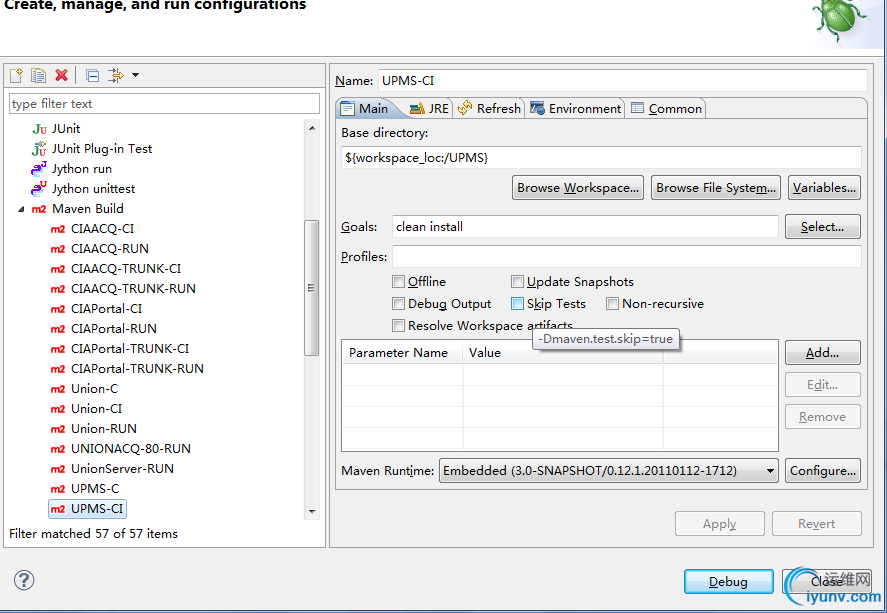Screen dimensions: 887x613
Task: Select Jython unittest configuration type
Action: 83,188
